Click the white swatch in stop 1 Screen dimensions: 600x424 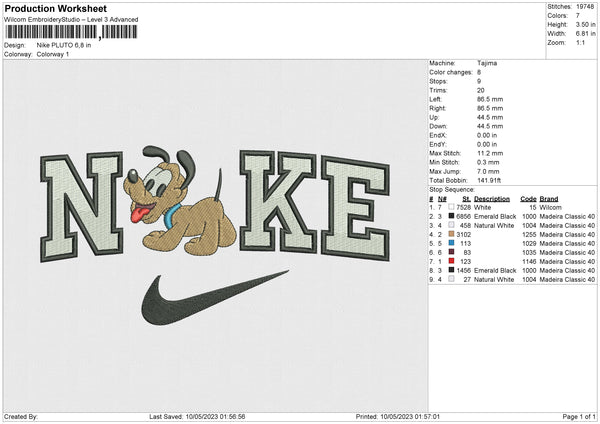(x=452, y=207)
